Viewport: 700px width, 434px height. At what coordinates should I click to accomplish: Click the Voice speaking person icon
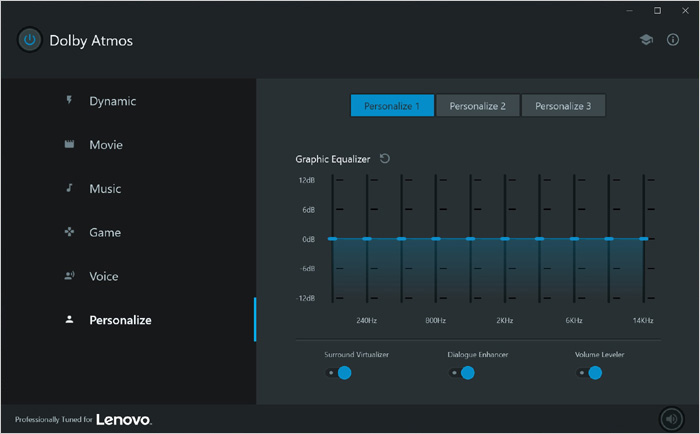[69, 275]
